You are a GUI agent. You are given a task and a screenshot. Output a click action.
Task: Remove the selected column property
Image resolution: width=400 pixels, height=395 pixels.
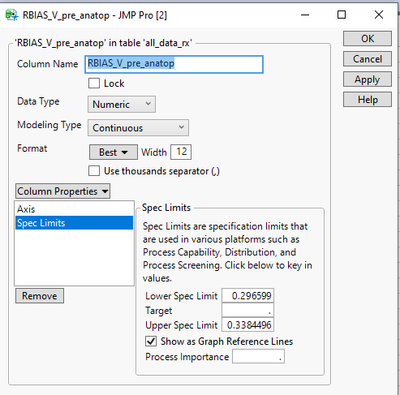(x=40, y=296)
